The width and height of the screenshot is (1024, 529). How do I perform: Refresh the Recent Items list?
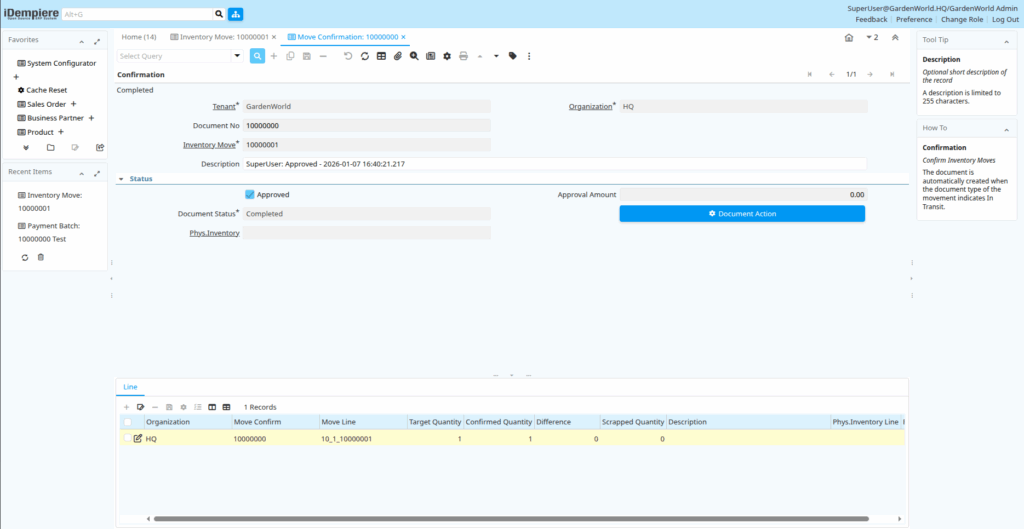click(25, 257)
